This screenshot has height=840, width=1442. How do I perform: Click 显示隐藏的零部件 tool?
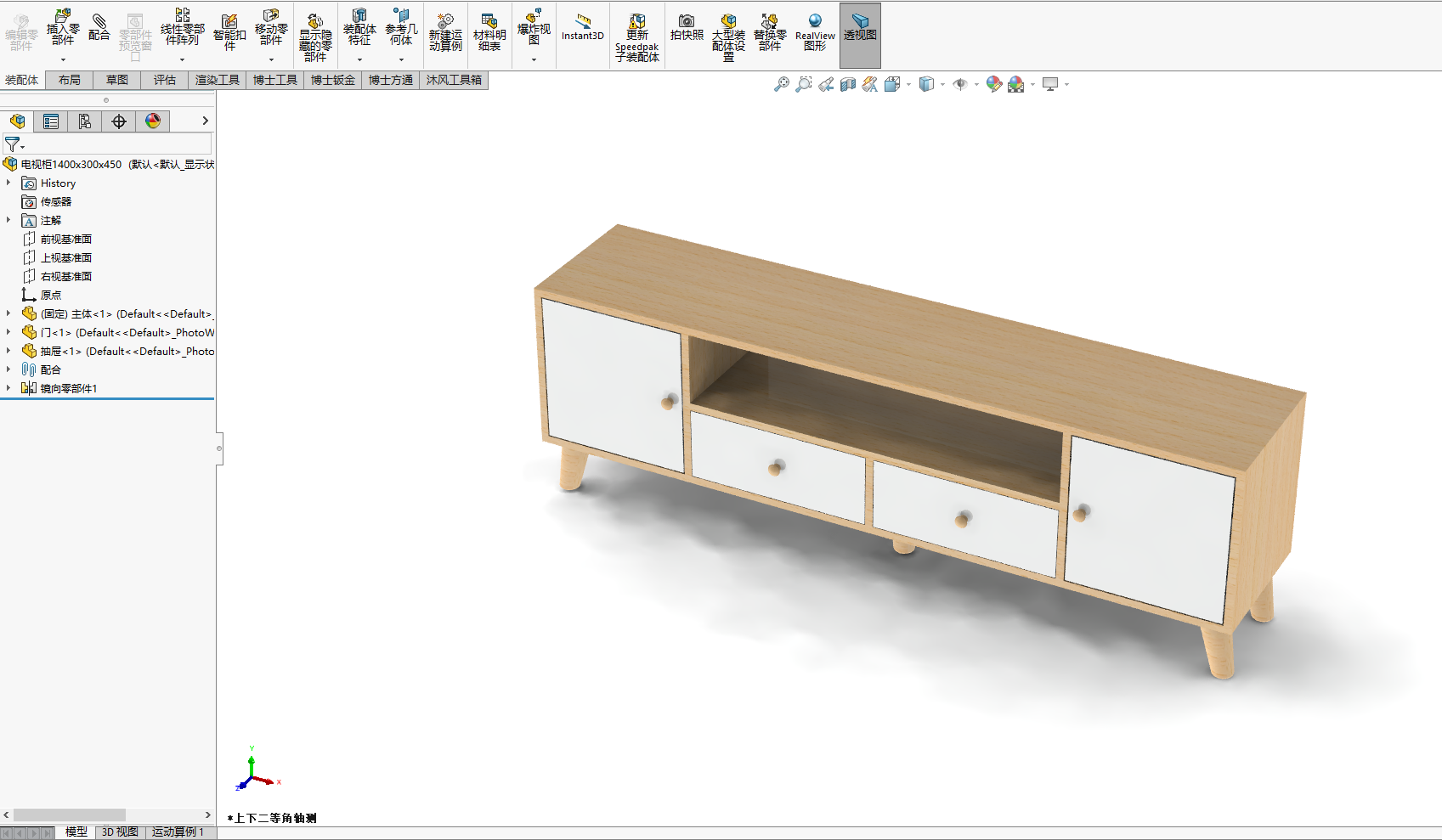point(315,37)
